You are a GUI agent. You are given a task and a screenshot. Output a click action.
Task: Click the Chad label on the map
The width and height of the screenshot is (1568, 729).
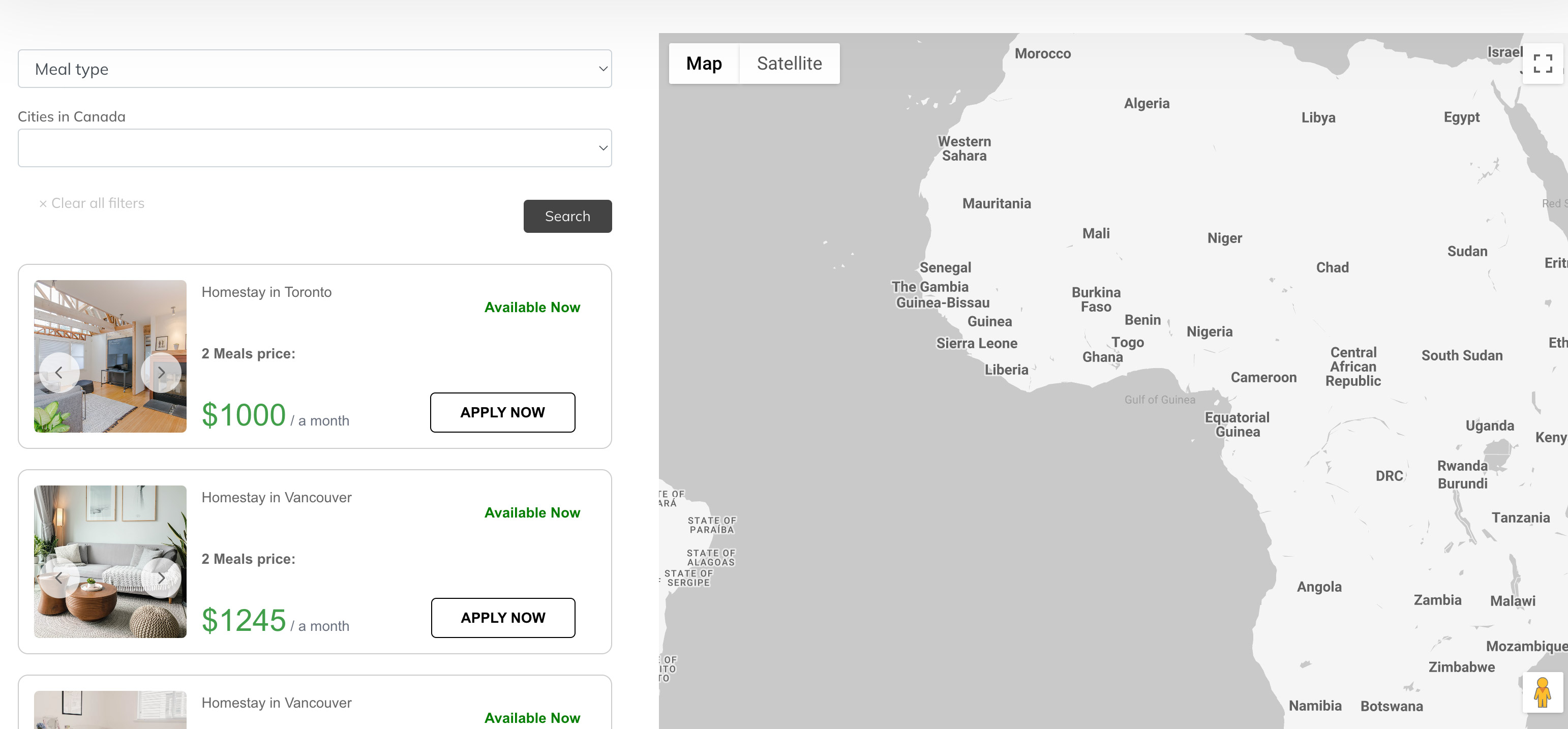tap(1333, 268)
